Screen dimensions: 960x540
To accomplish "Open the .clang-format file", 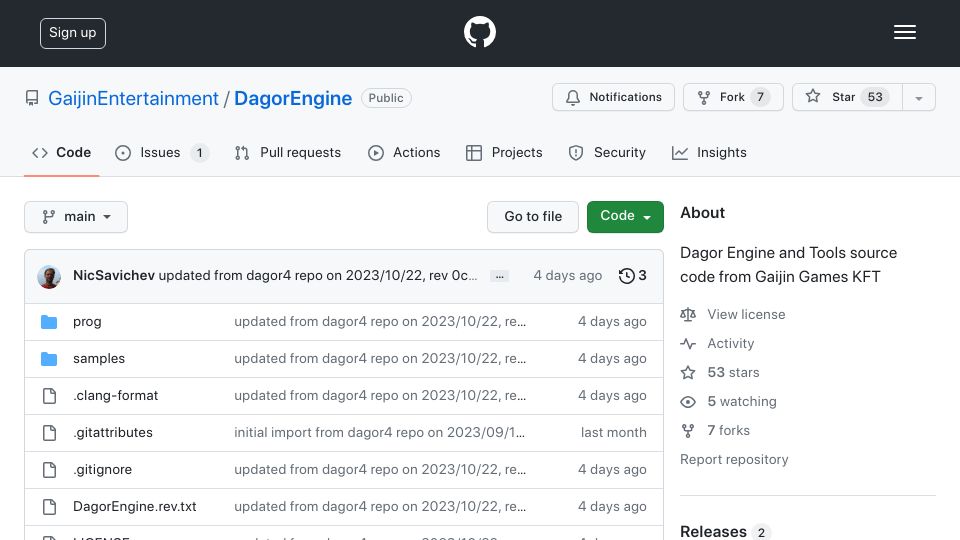I will [x=115, y=396].
